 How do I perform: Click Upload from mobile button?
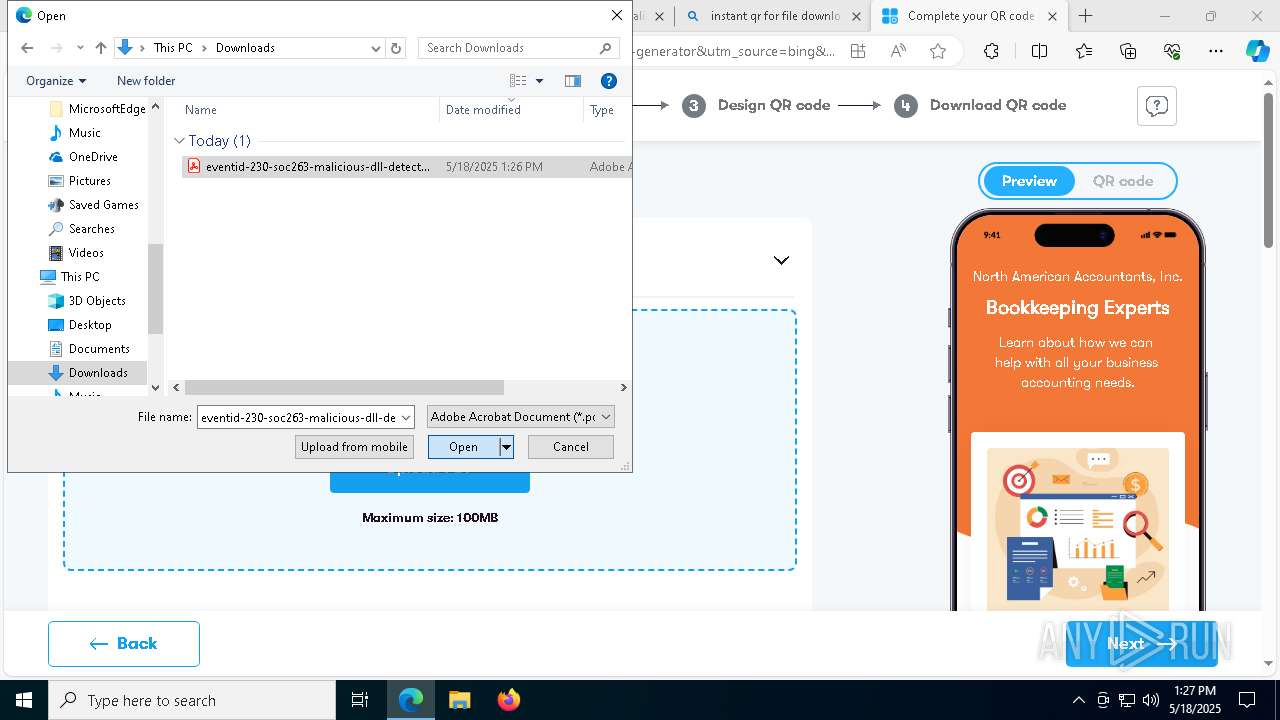coord(354,447)
